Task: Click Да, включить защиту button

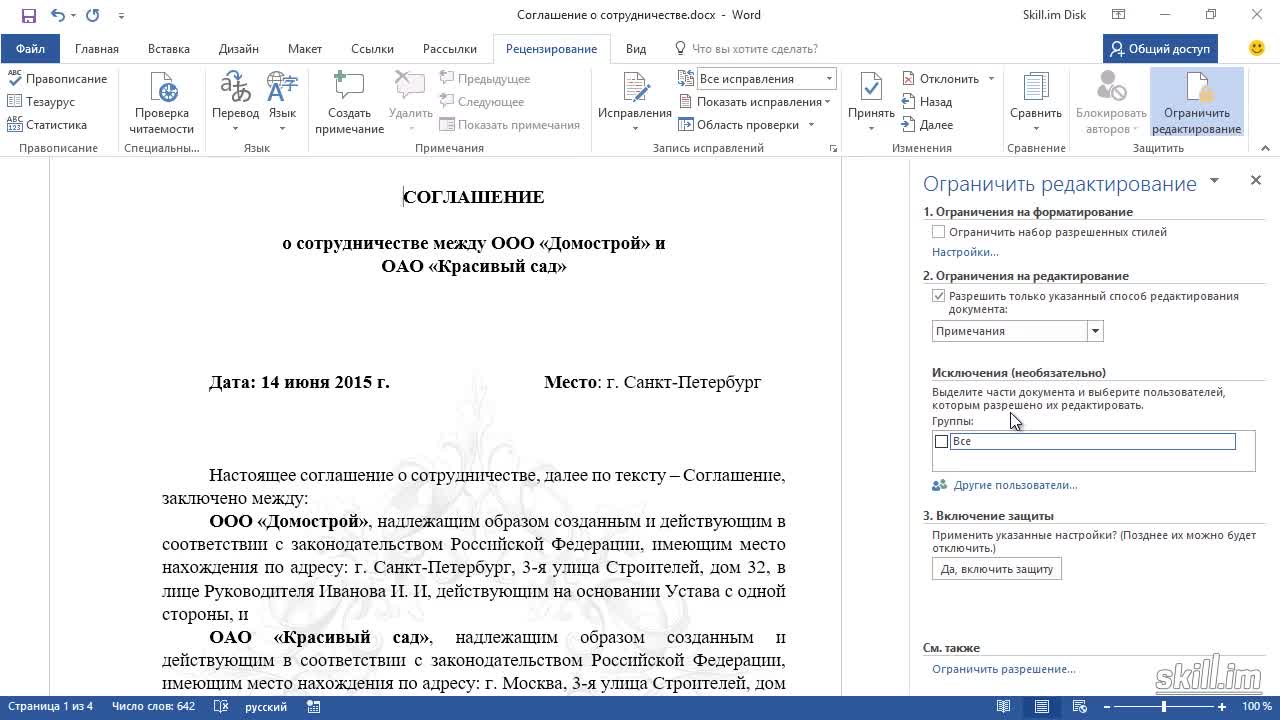Action: click(997, 569)
